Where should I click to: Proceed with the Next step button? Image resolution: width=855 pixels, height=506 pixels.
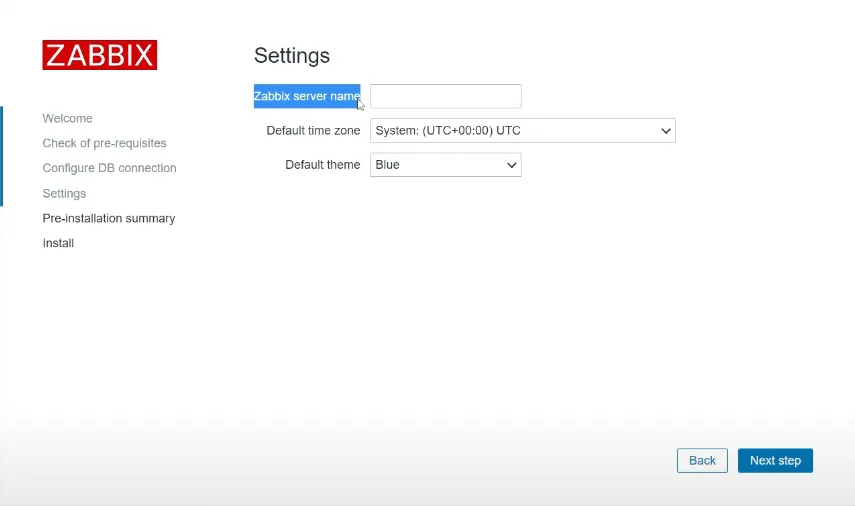point(775,460)
